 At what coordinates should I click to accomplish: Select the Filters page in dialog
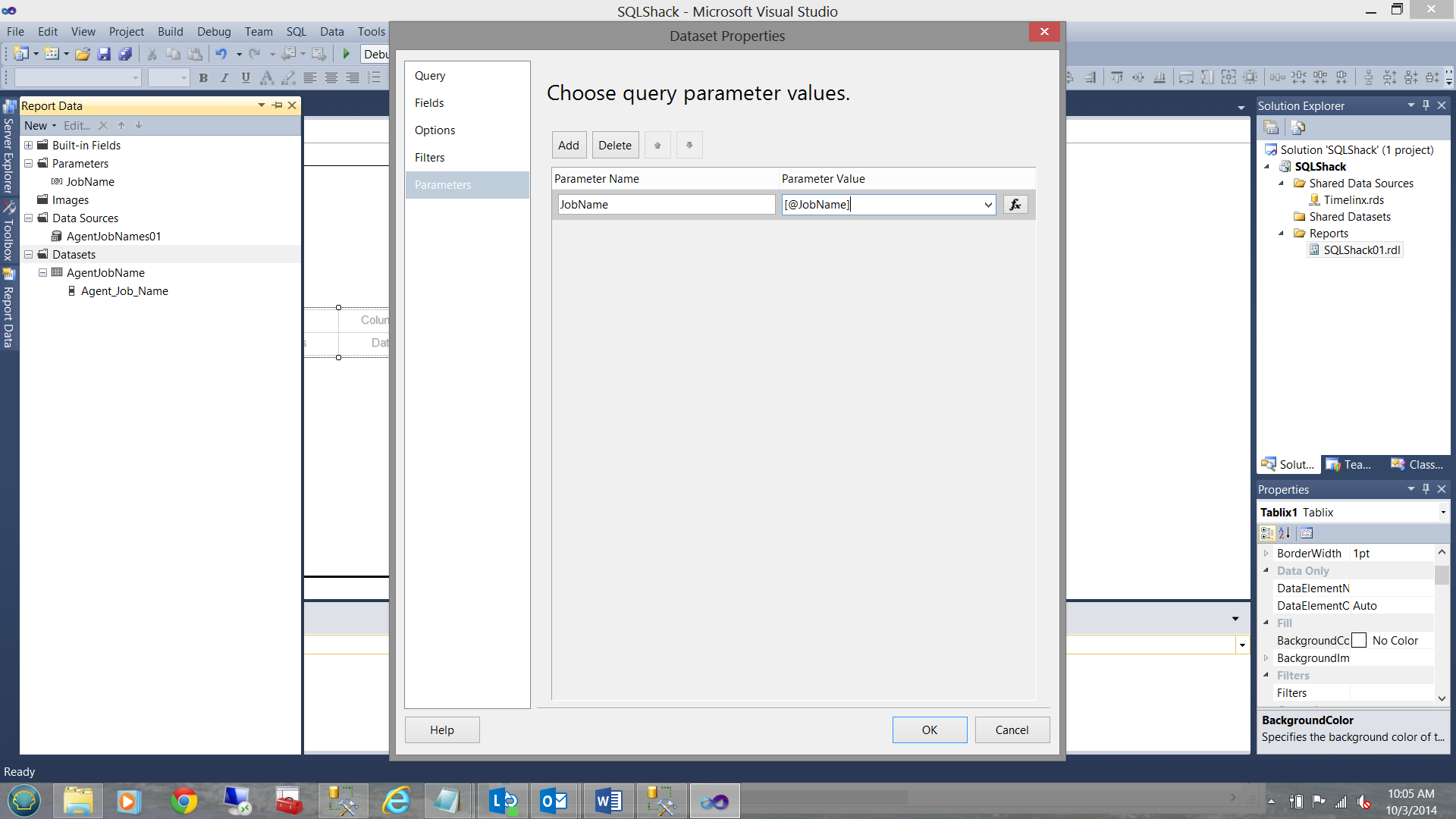[x=430, y=158]
